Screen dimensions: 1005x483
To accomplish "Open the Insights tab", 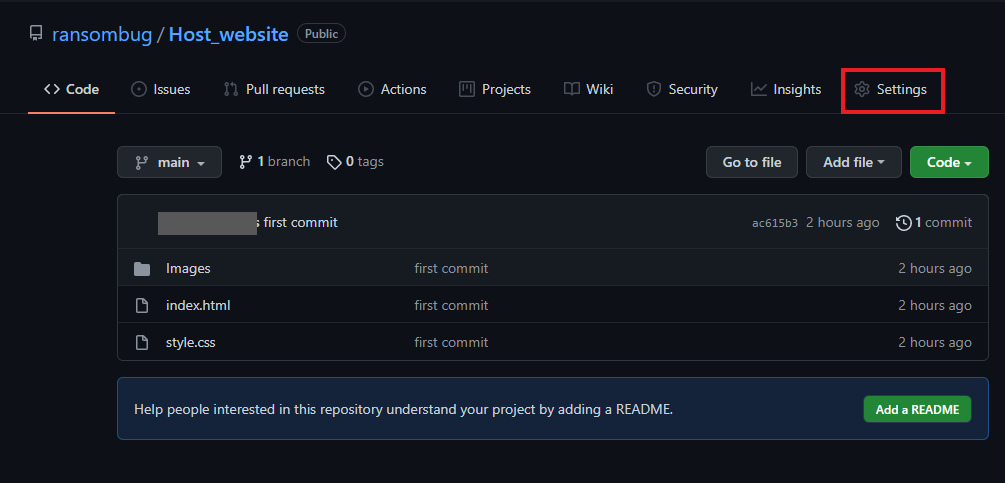I will pos(786,89).
